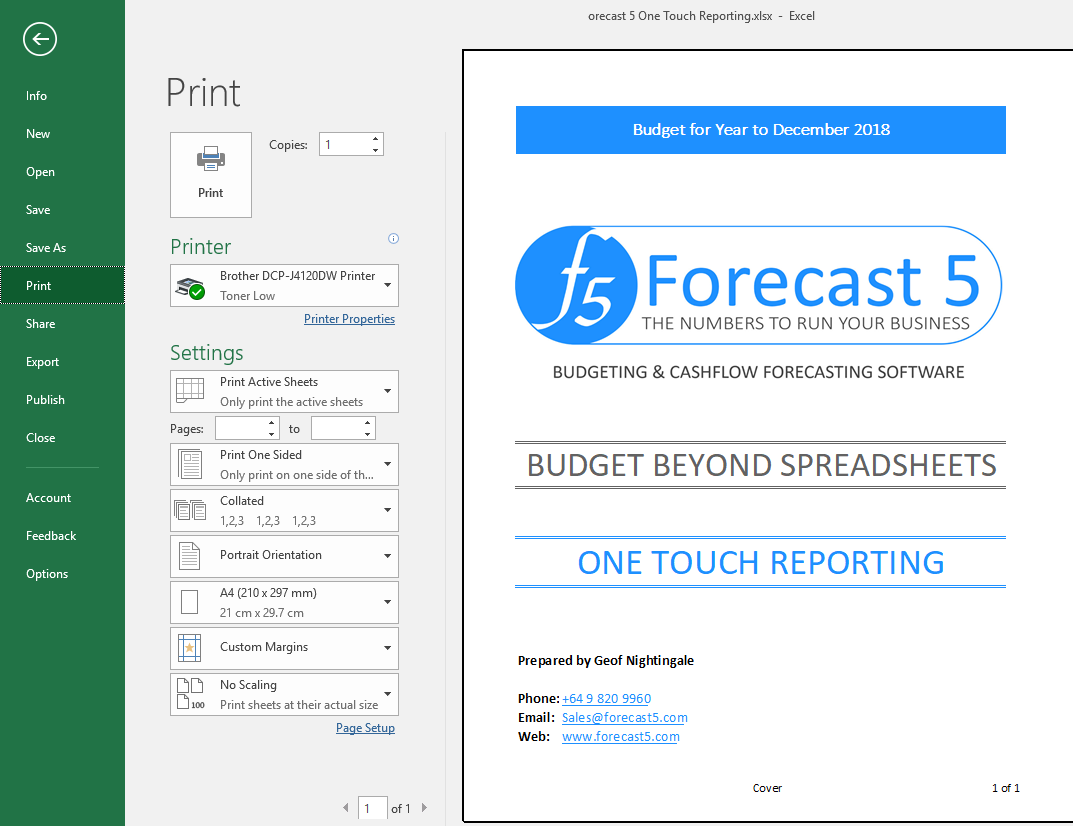Click the '1 of 1' footer text in preview
Viewport: 1073px width, 826px height.
click(x=1005, y=788)
